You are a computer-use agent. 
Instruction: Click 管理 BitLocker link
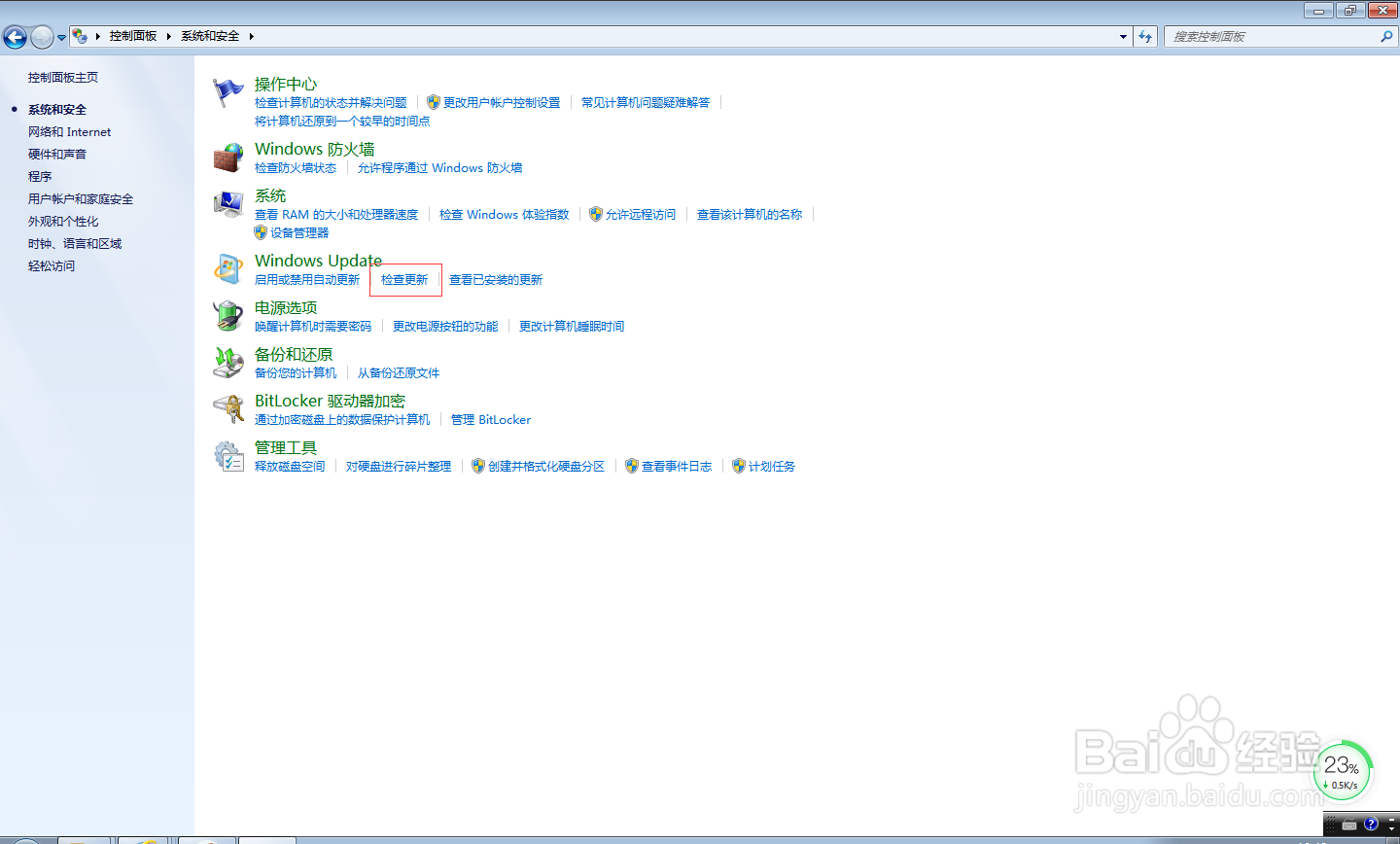coord(491,419)
